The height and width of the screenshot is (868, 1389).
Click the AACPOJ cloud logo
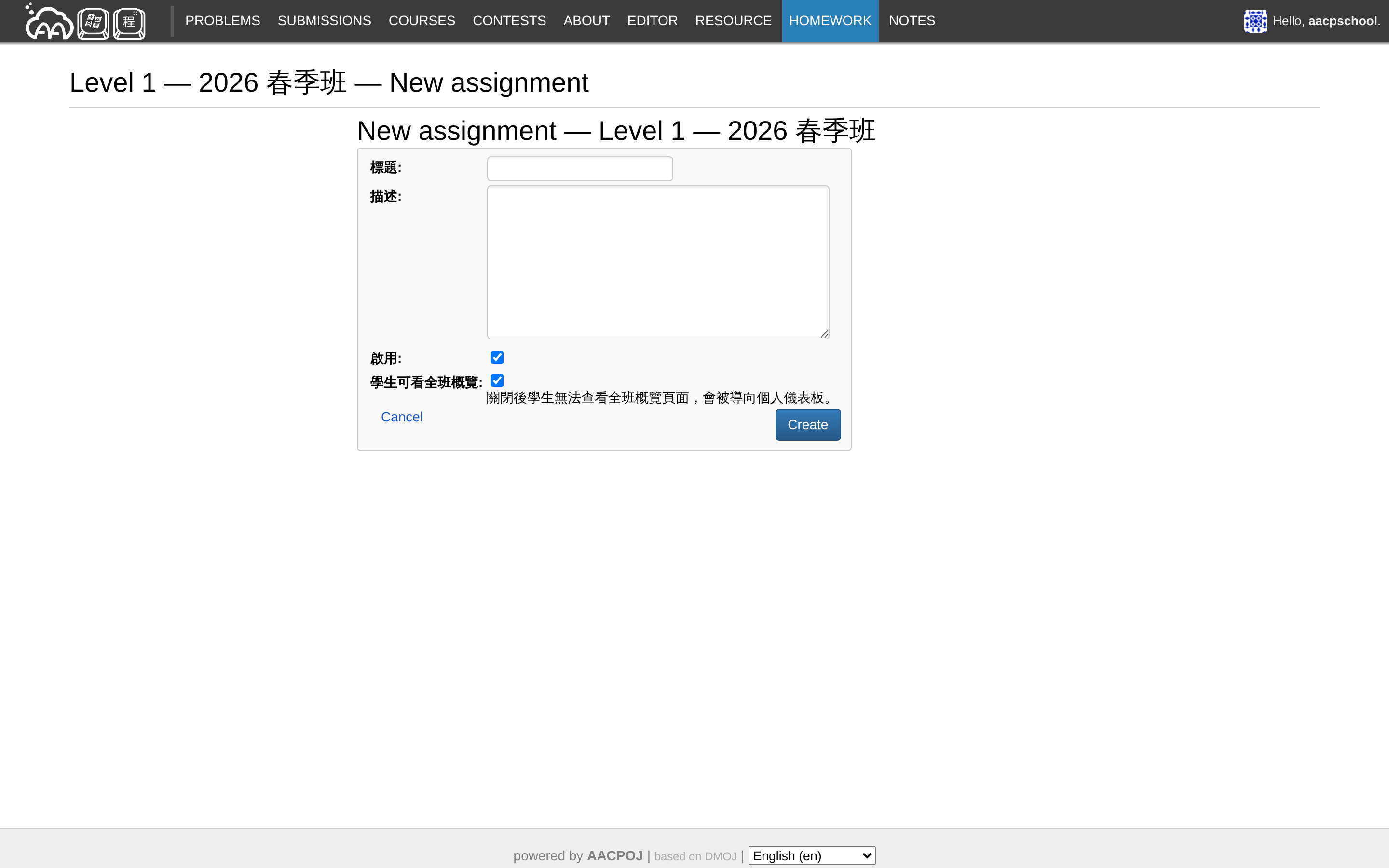[48, 22]
